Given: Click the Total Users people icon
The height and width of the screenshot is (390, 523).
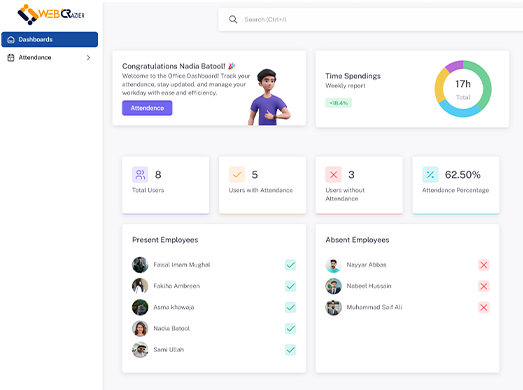Looking at the screenshot, I should [x=140, y=174].
